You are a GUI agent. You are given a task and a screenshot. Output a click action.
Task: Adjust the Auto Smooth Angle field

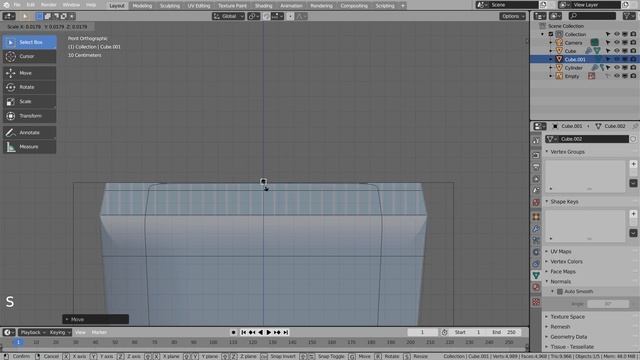[x=608, y=304]
